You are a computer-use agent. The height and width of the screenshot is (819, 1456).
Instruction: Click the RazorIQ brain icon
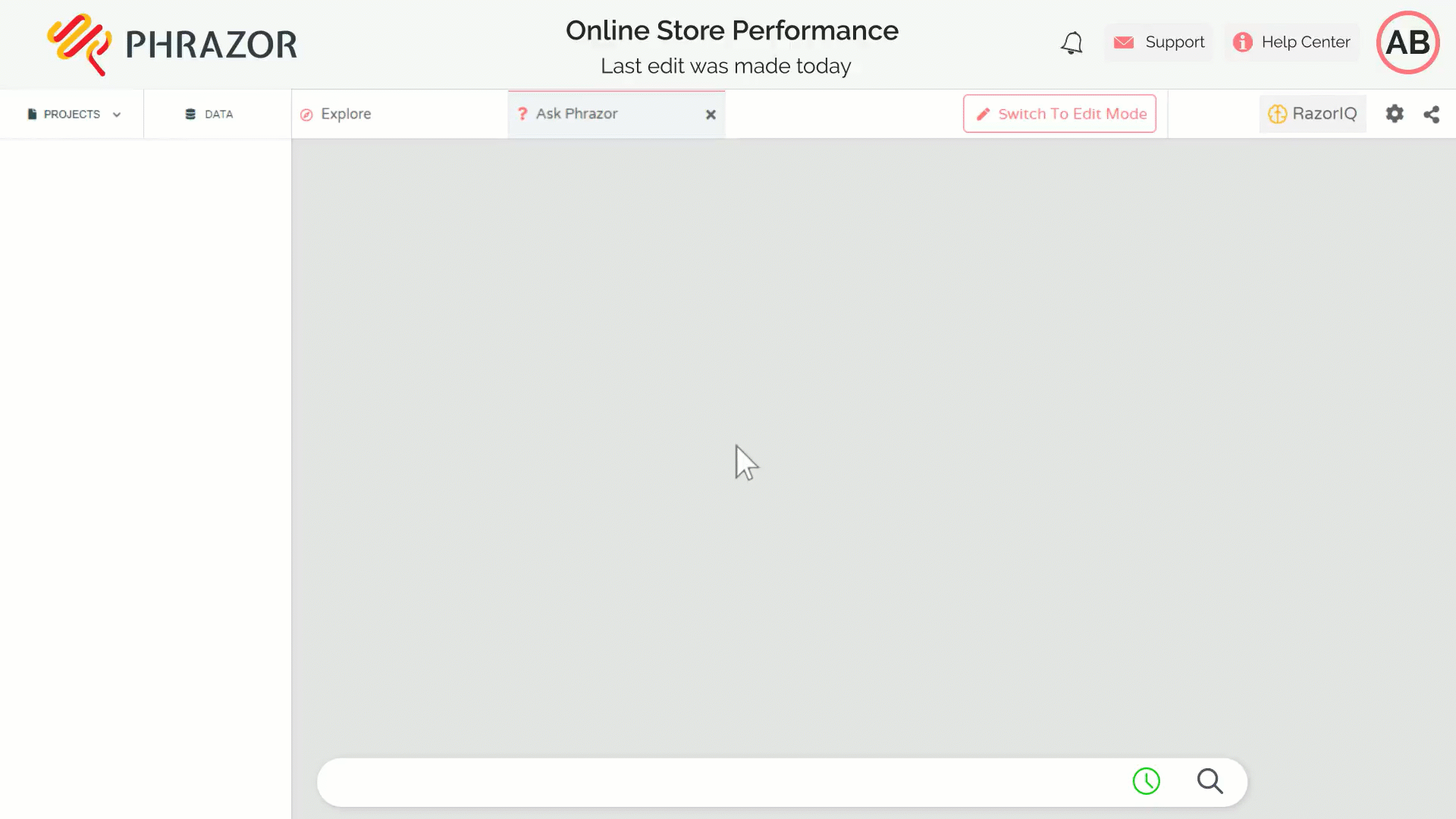click(1277, 114)
